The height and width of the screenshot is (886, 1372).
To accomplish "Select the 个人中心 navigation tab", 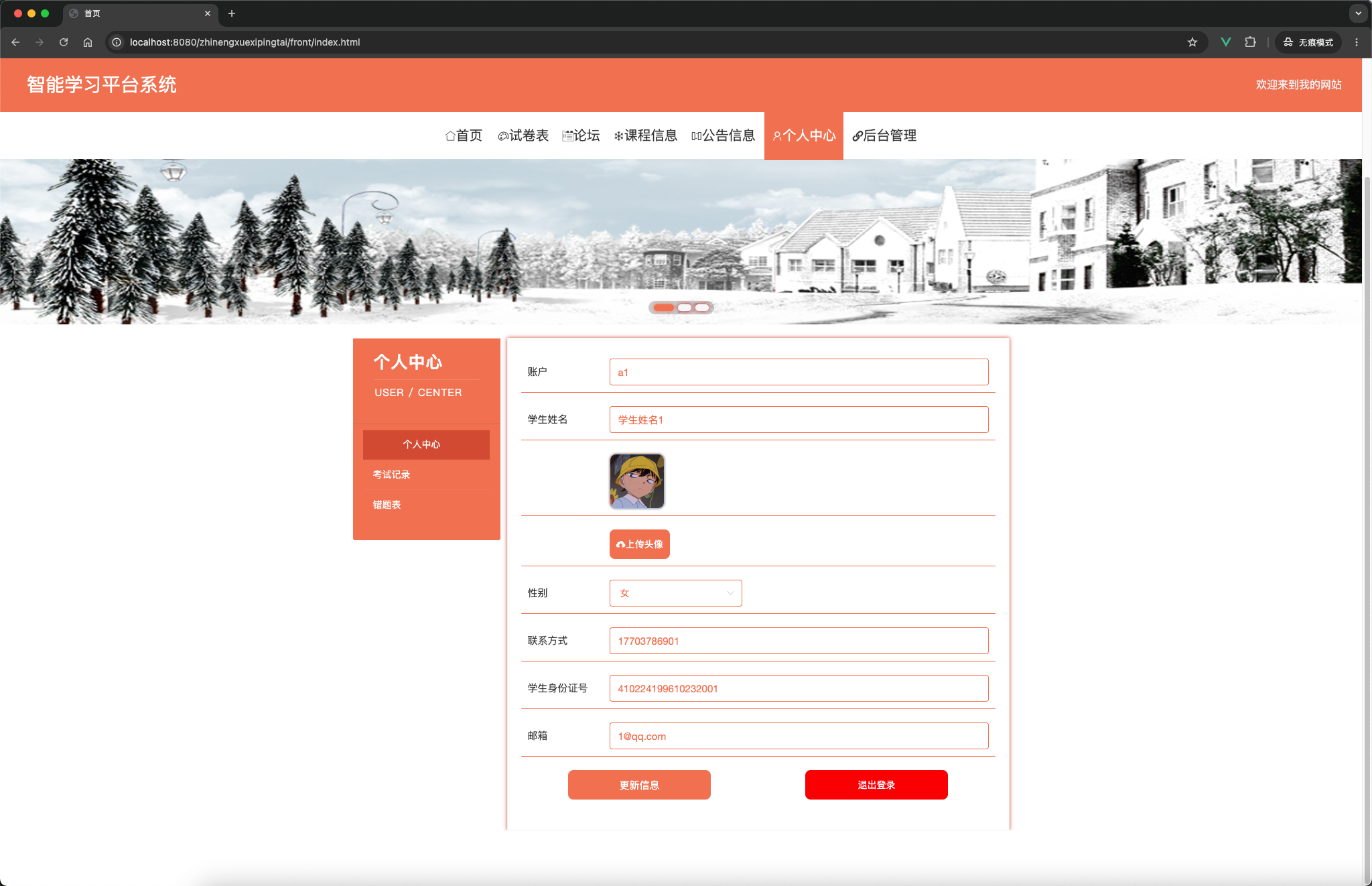I will [x=804, y=135].
